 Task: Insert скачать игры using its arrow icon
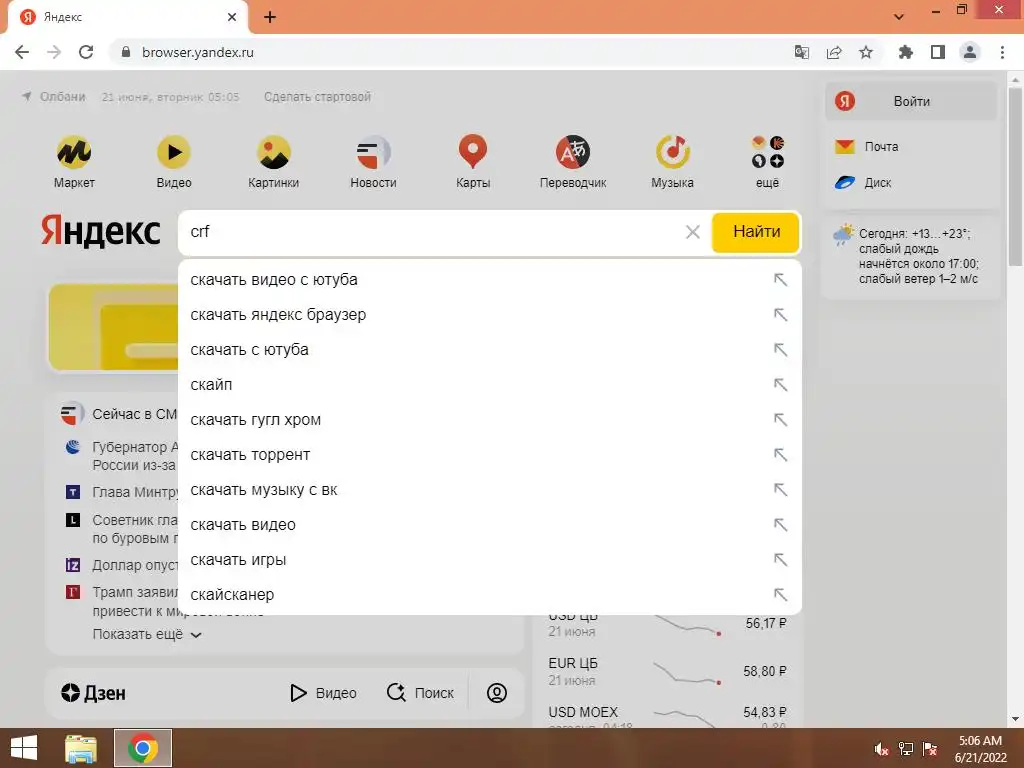pos(780,560)
